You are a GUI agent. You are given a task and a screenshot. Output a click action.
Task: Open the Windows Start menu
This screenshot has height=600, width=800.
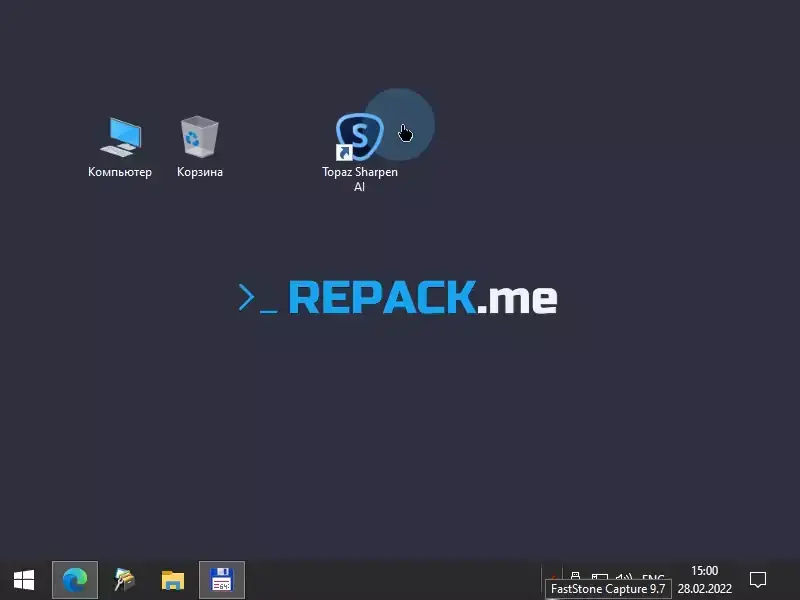tap(24, 580)
